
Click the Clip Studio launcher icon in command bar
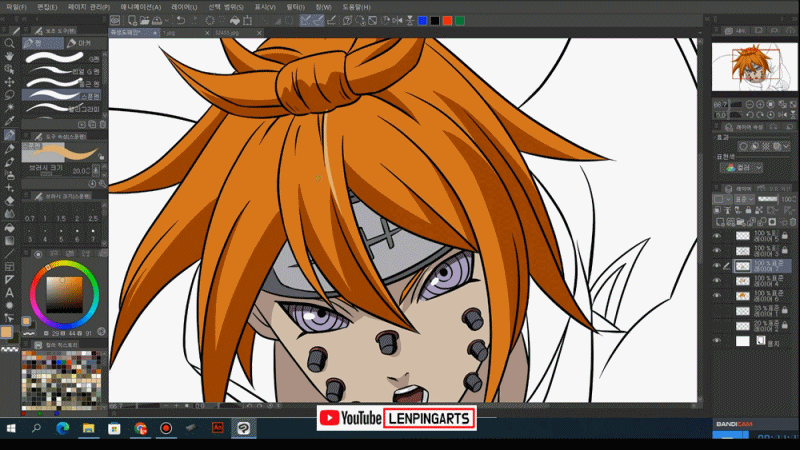tap(115, 20)
